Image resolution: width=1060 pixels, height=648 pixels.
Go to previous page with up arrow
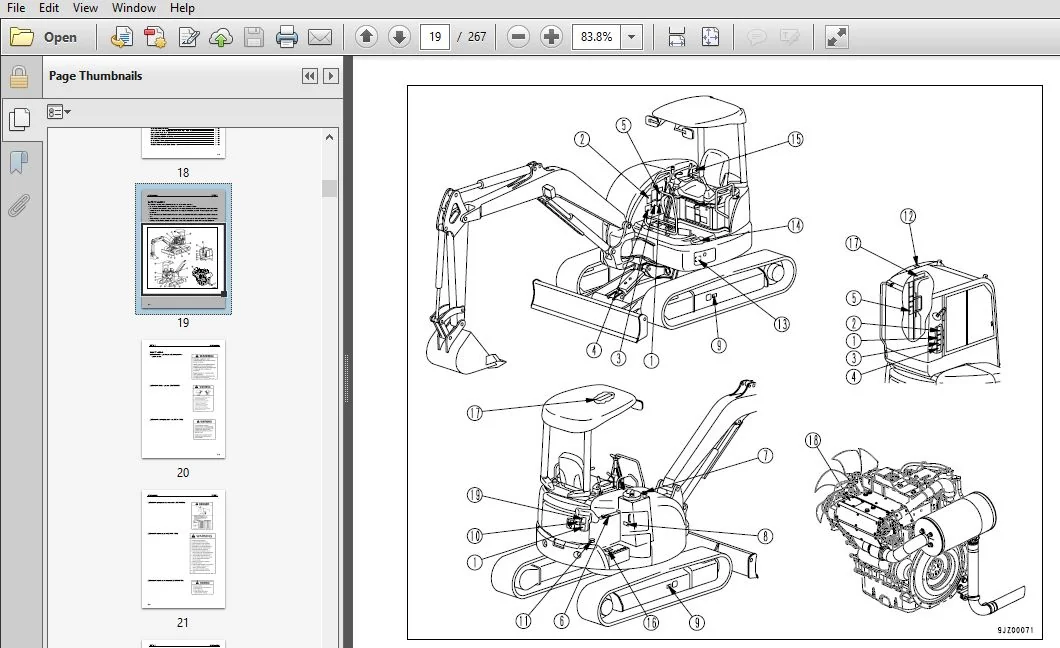pyautogui.click(x=366, y=36)
